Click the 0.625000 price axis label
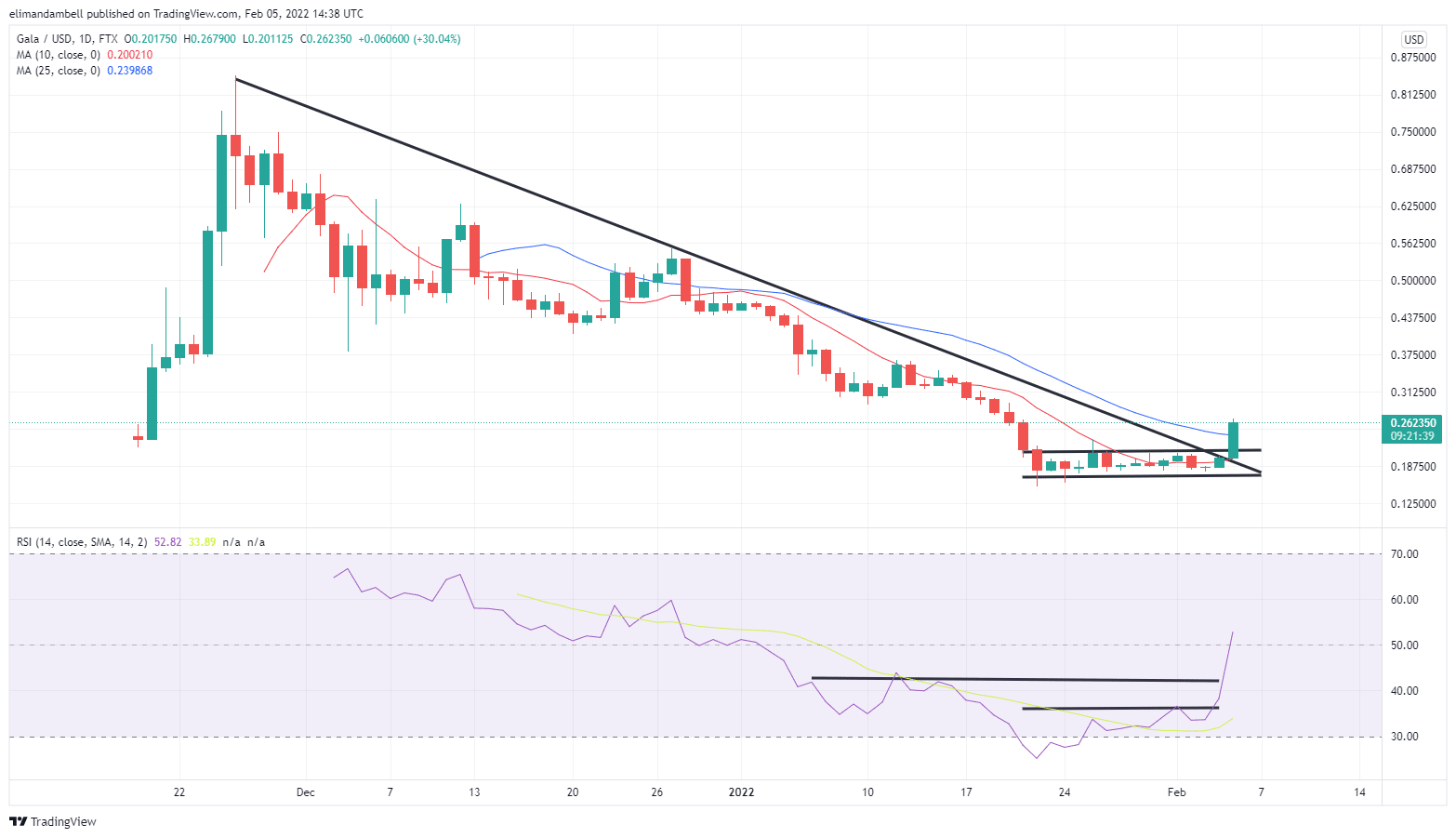The height and width of the screenshot is (838, 1456). (x=1413, y=206)
